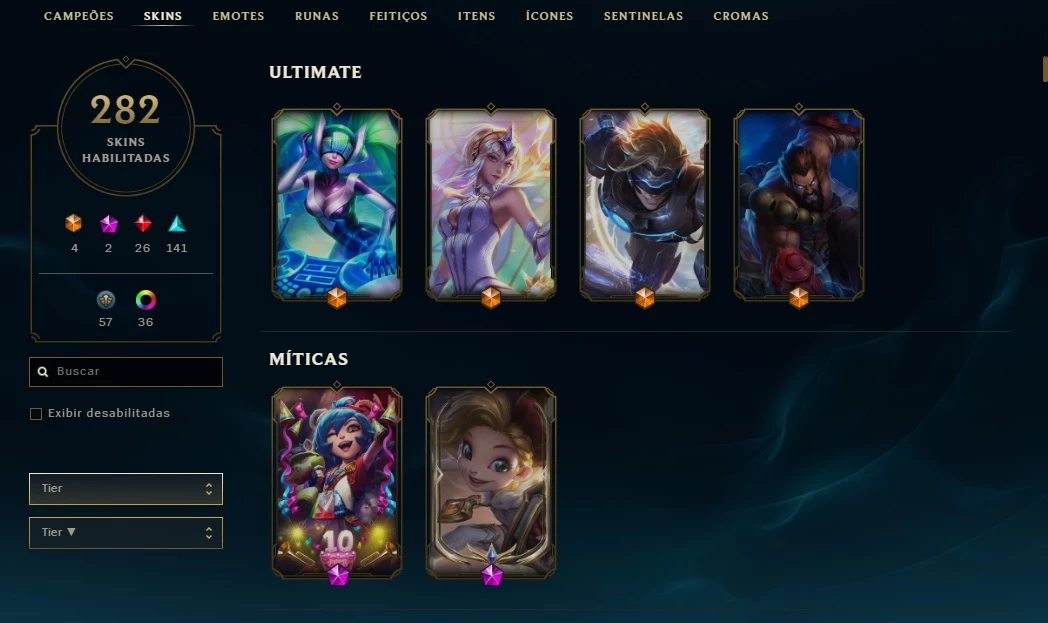This screenshot has width=1048, height=623.
Task: Click the pink Mythic gem icon showing 2
Action: [108, 223]
